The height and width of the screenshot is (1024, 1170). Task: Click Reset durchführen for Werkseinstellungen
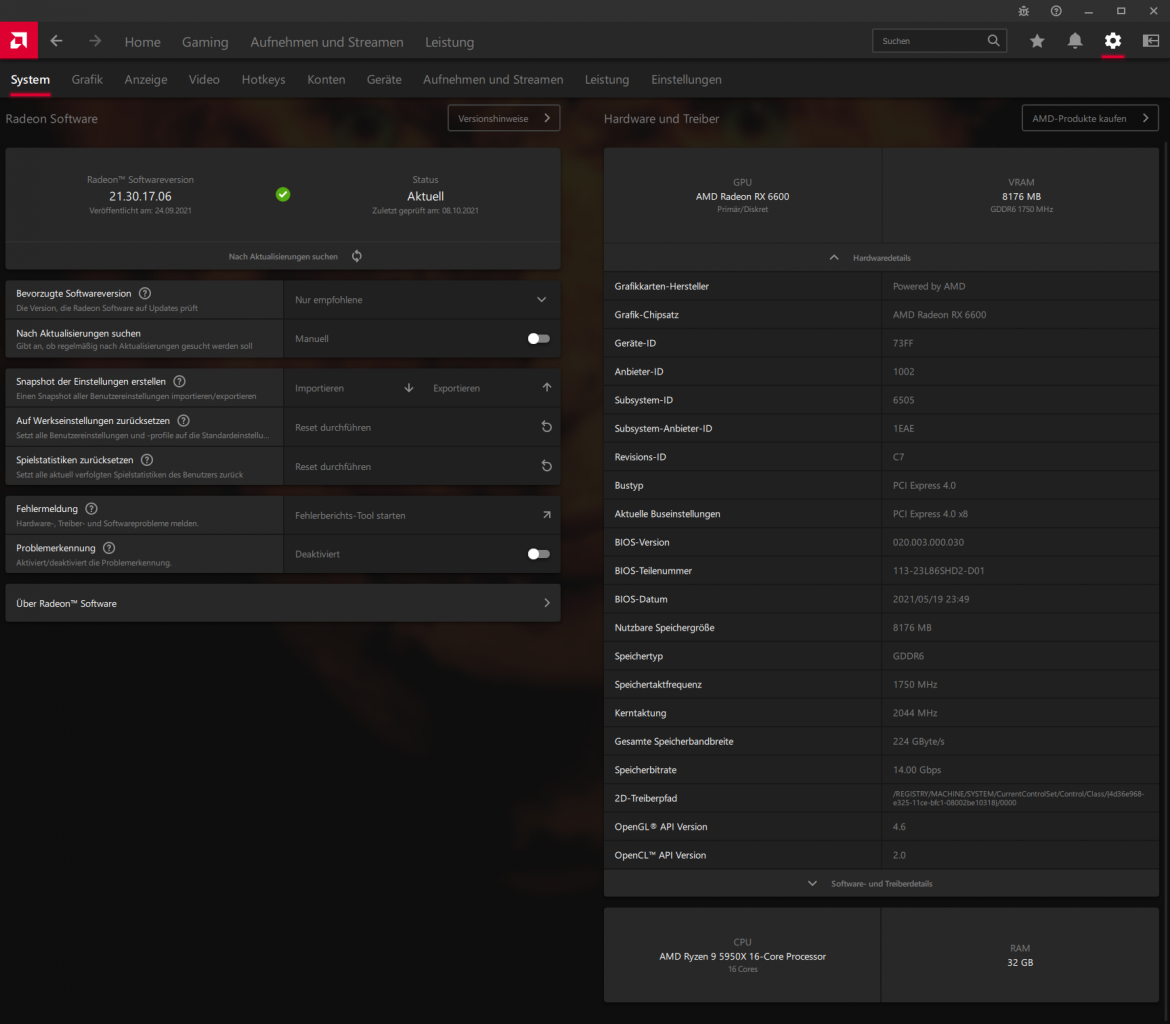tap(422, 427)
